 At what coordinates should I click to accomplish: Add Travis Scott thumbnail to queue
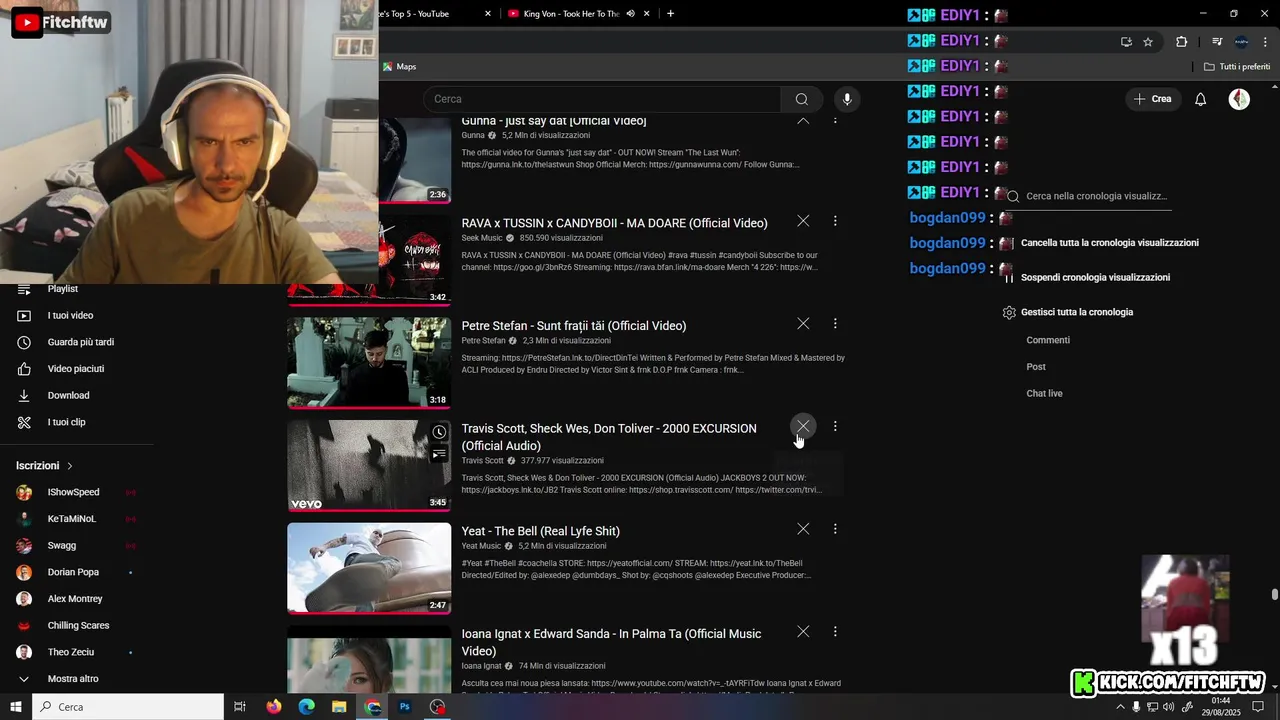click(x=439, y=454)
